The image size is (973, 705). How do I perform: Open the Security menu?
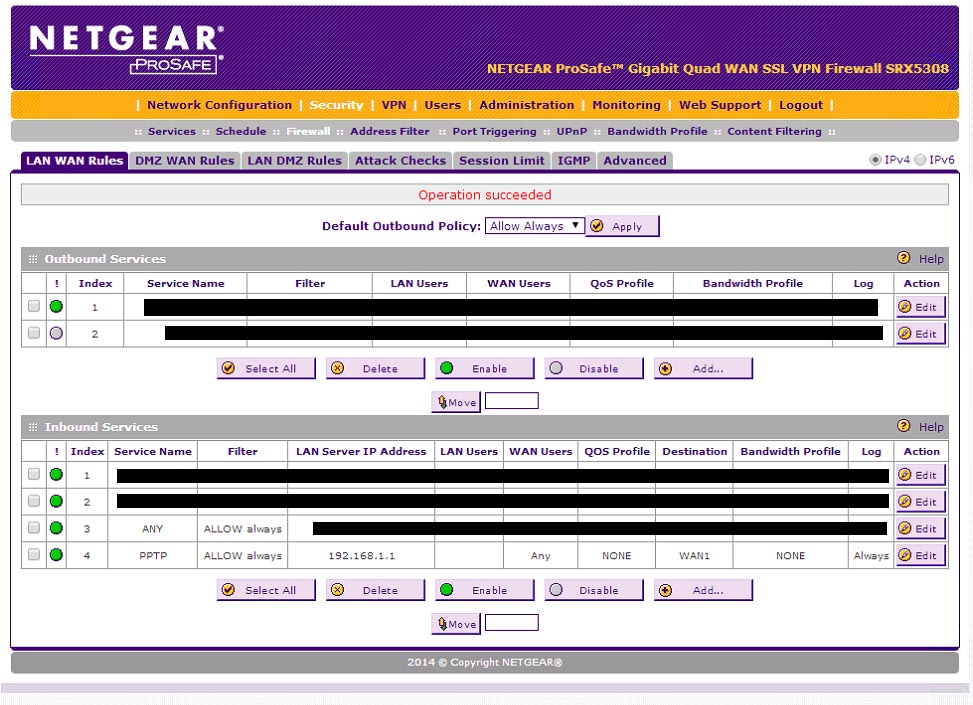coord(336,105)
